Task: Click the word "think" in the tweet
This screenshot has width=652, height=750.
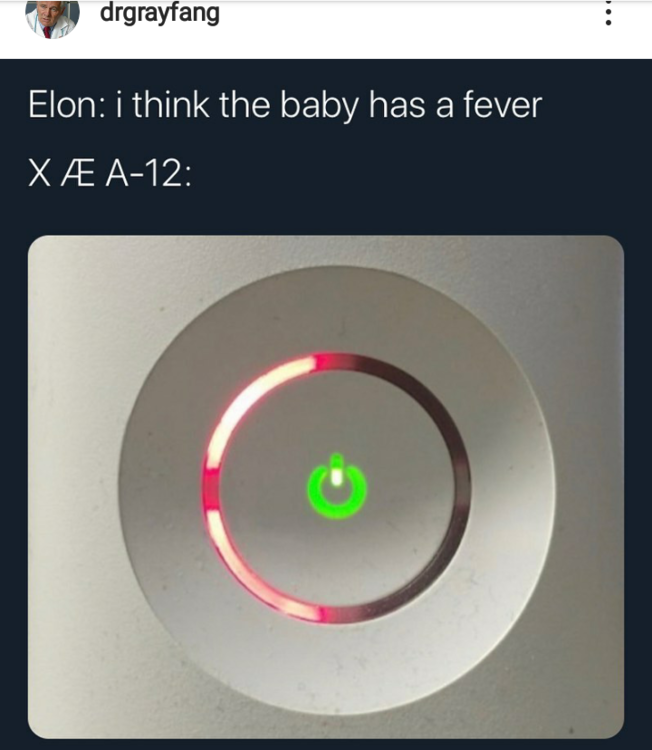Action: tap(171, 105)
